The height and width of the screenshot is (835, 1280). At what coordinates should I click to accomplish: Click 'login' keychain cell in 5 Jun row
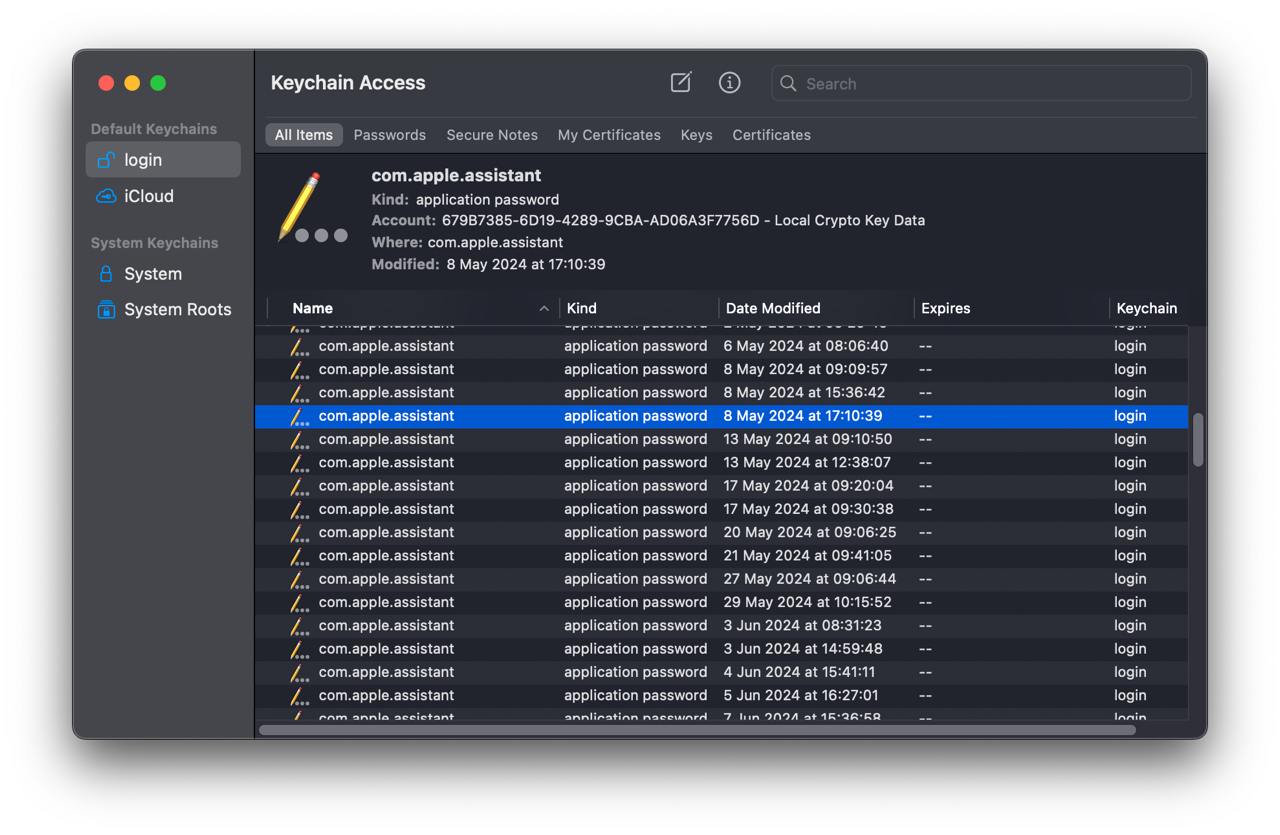pyautogui.click(x=1130, y=695)
